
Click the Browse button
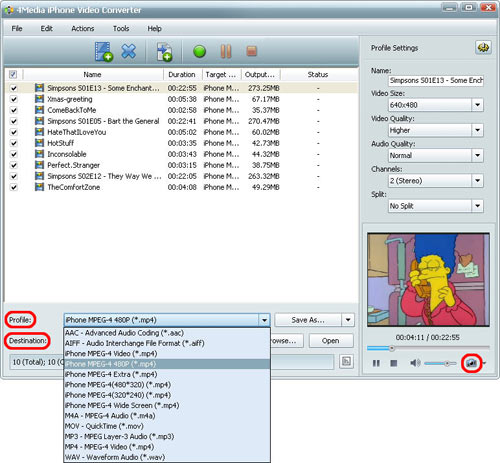(x=287, y=341)
